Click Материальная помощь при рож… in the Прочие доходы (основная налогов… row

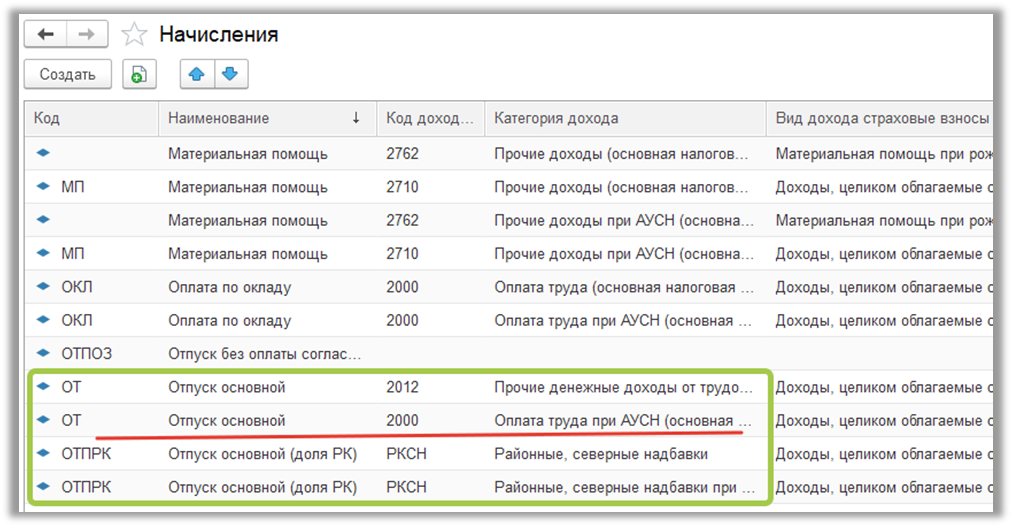coord(884,154)
